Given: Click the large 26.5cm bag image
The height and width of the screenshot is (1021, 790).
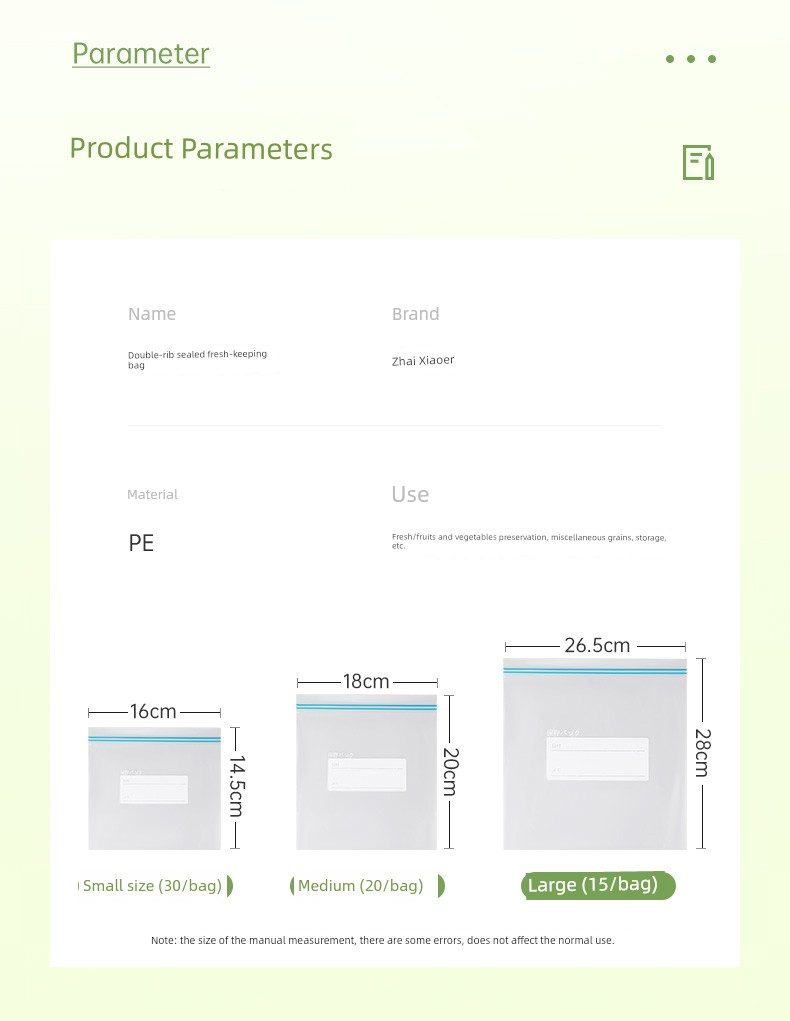Looking at the screenshot, I should pos(595,754).
